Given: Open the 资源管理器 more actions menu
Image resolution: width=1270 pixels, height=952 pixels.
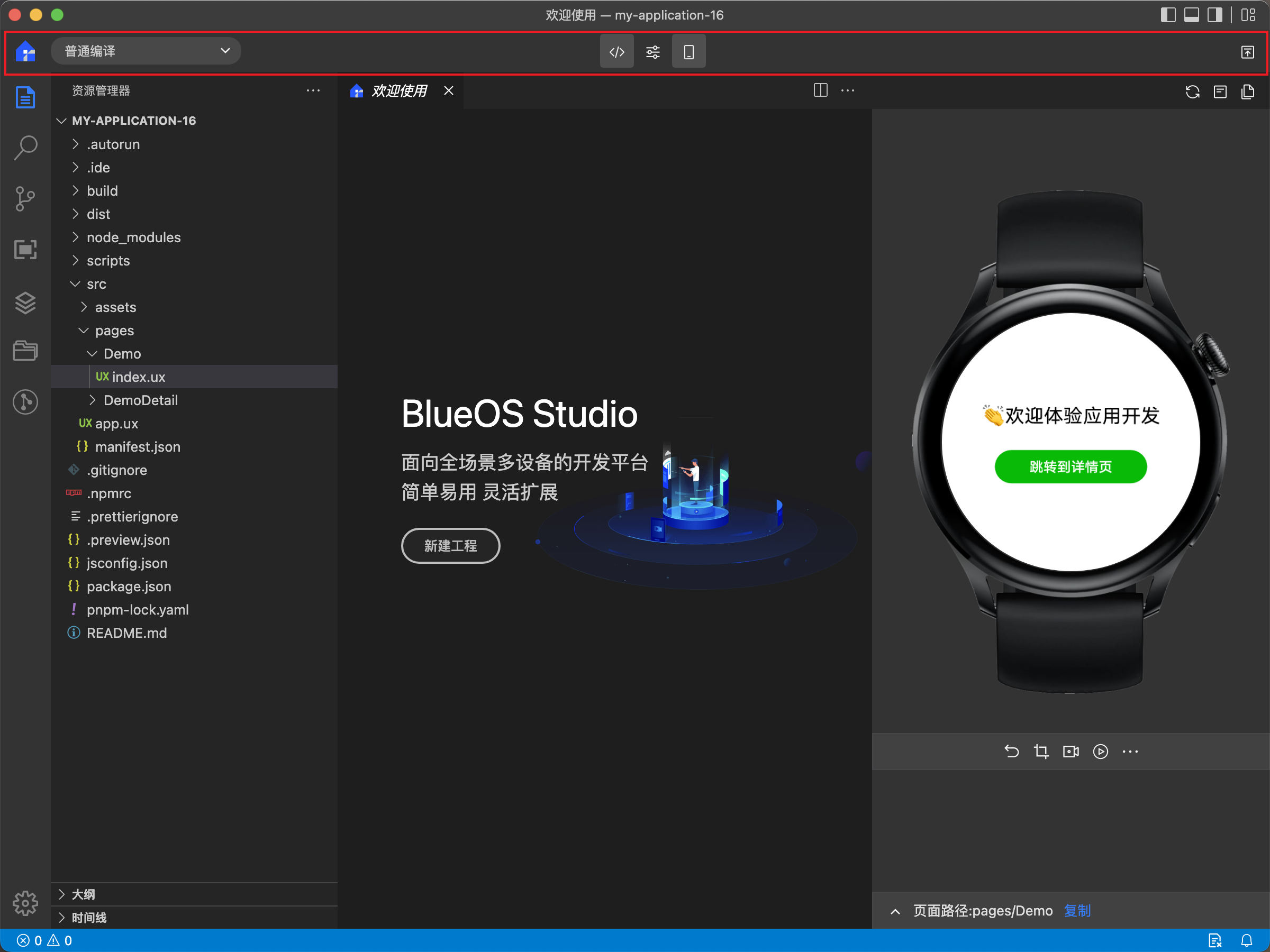Looking at the screenshot, I should 313,90.
